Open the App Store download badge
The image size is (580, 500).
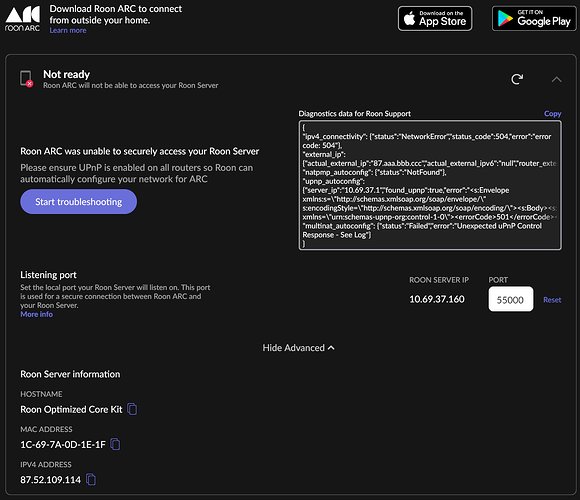435,18
